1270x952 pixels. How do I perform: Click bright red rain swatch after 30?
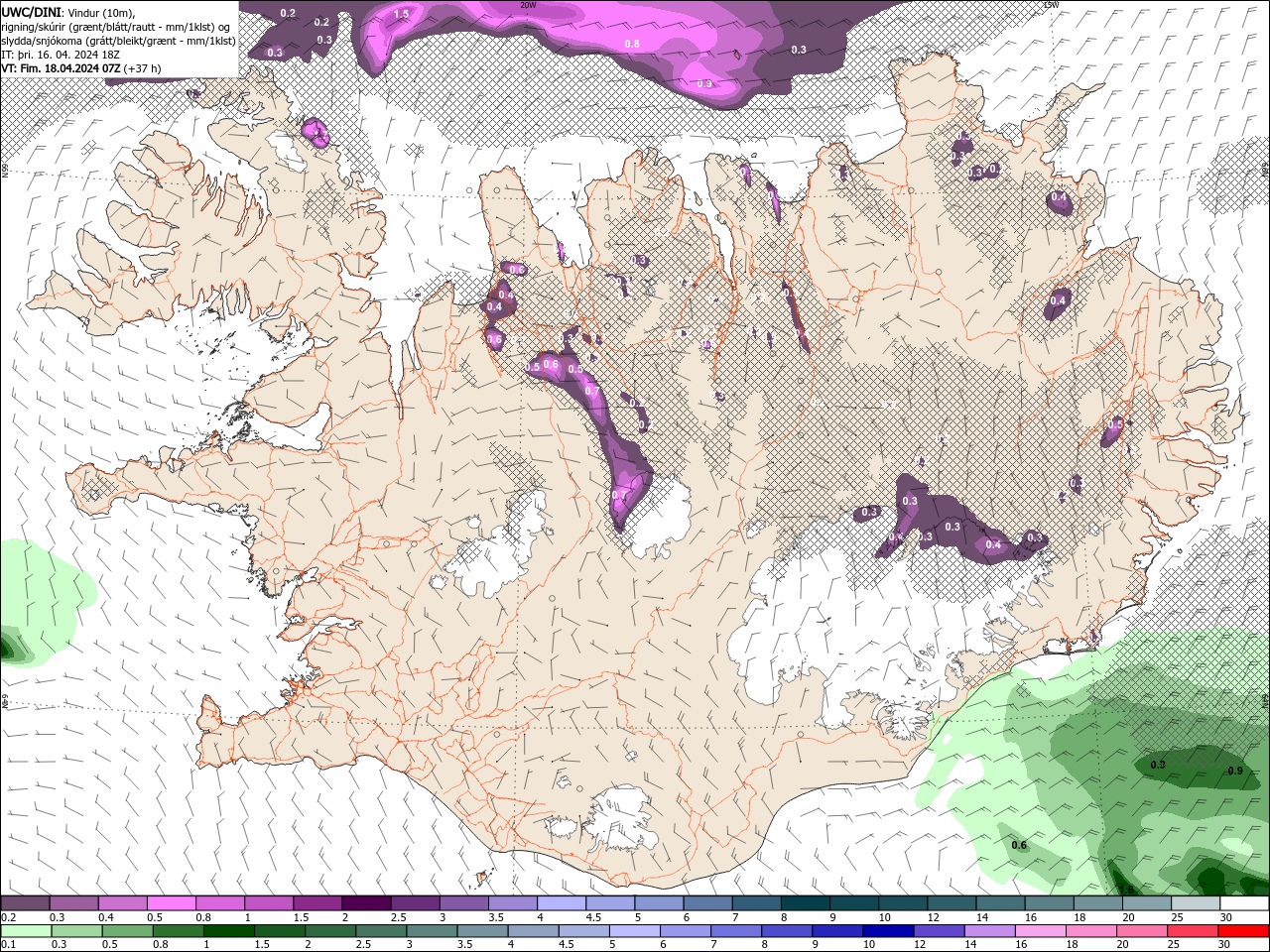pyautogui.click(x=1242, y=930)
